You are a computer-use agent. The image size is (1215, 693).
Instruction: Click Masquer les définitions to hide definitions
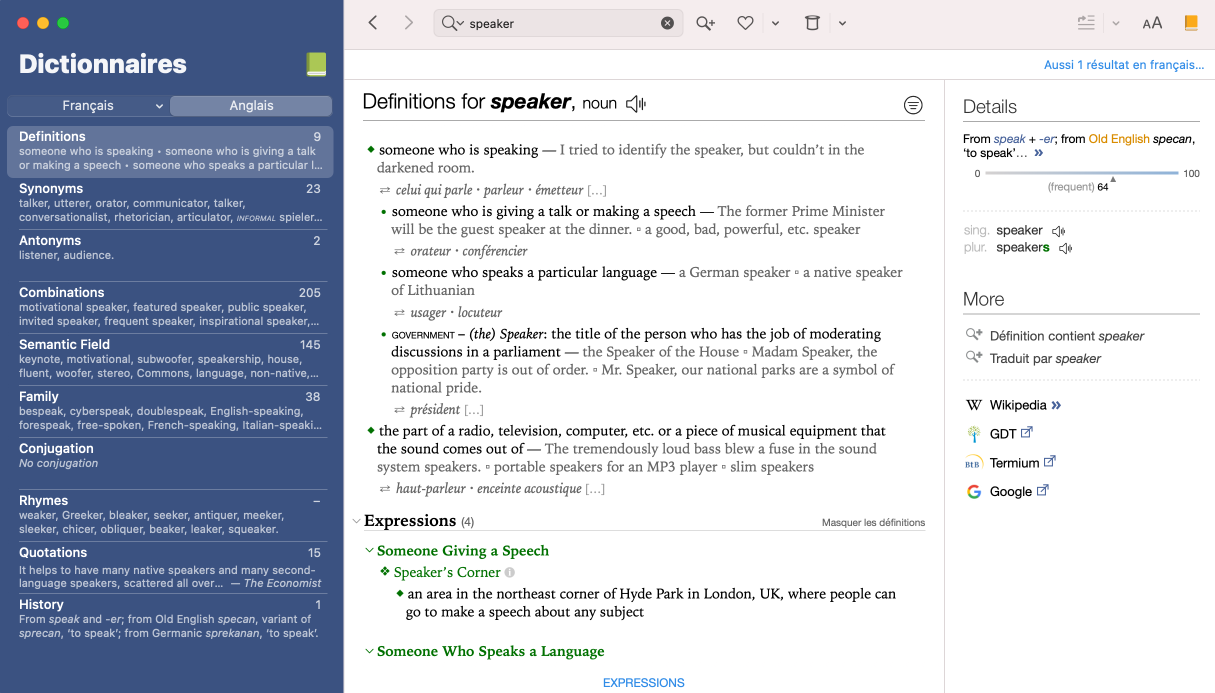coord(876,522)
